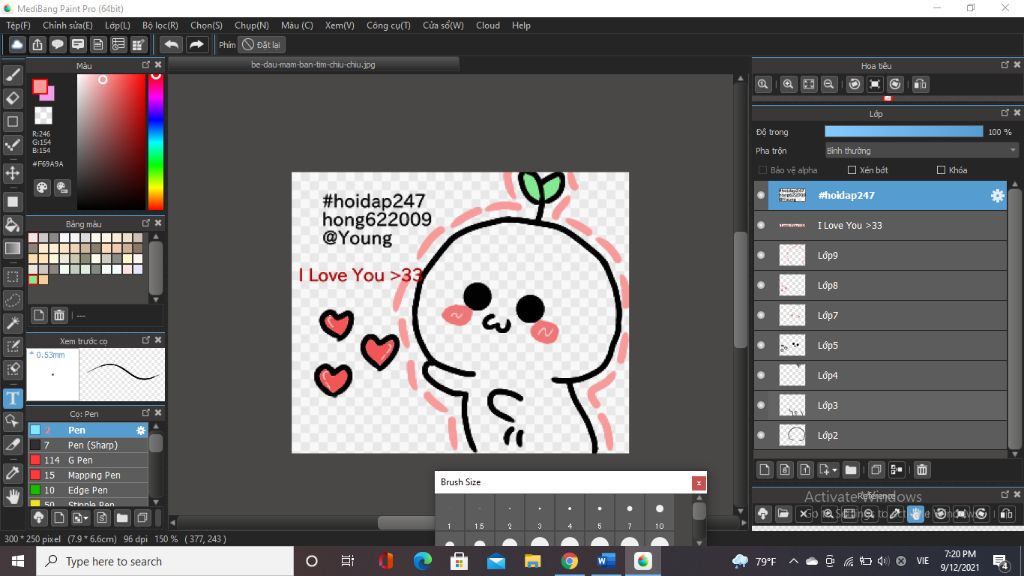Open the Pha trộn blending dropdown

(x=921, y=151)
